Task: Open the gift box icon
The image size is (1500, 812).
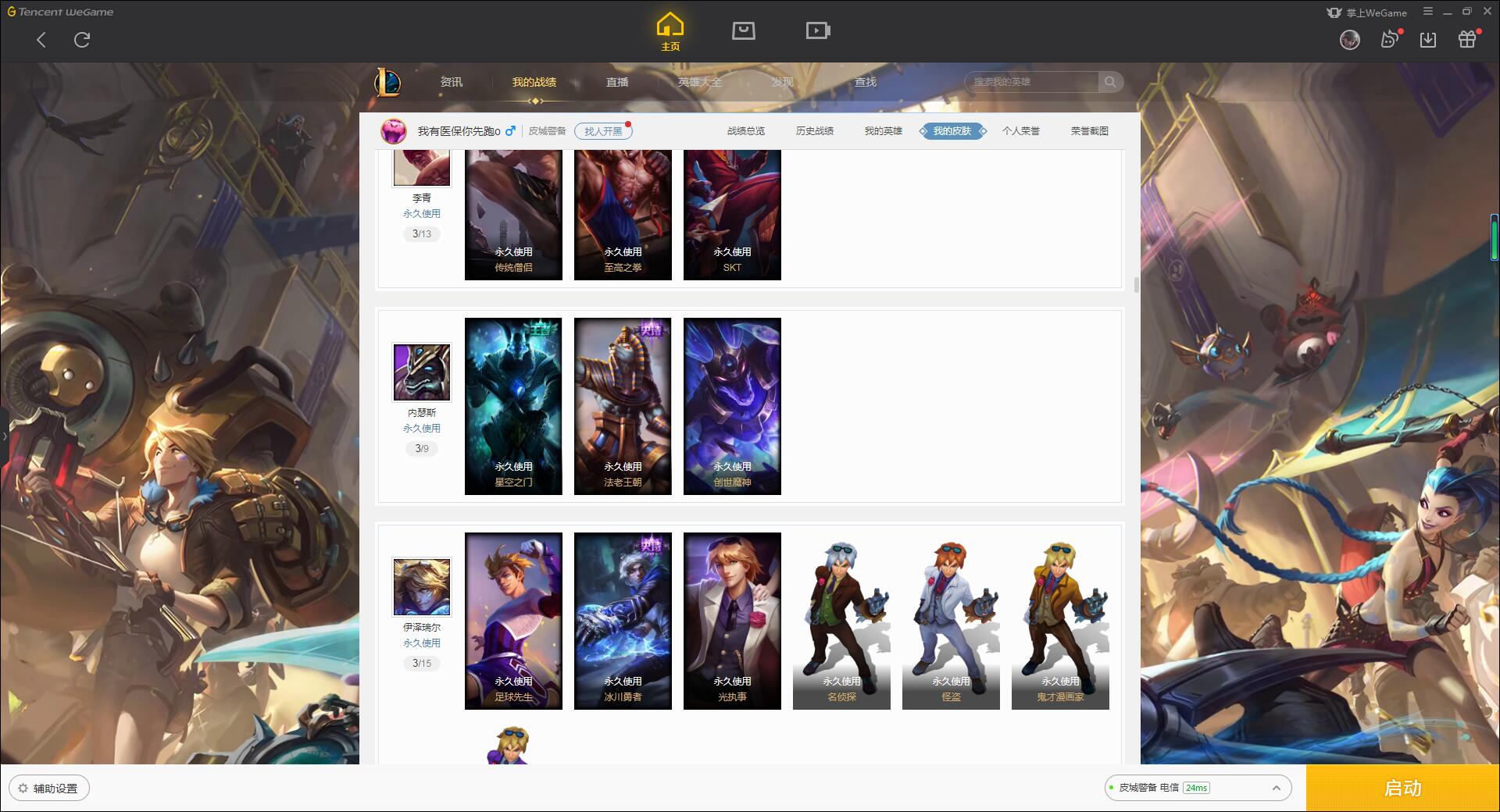Action: (x=1468, y=39)
